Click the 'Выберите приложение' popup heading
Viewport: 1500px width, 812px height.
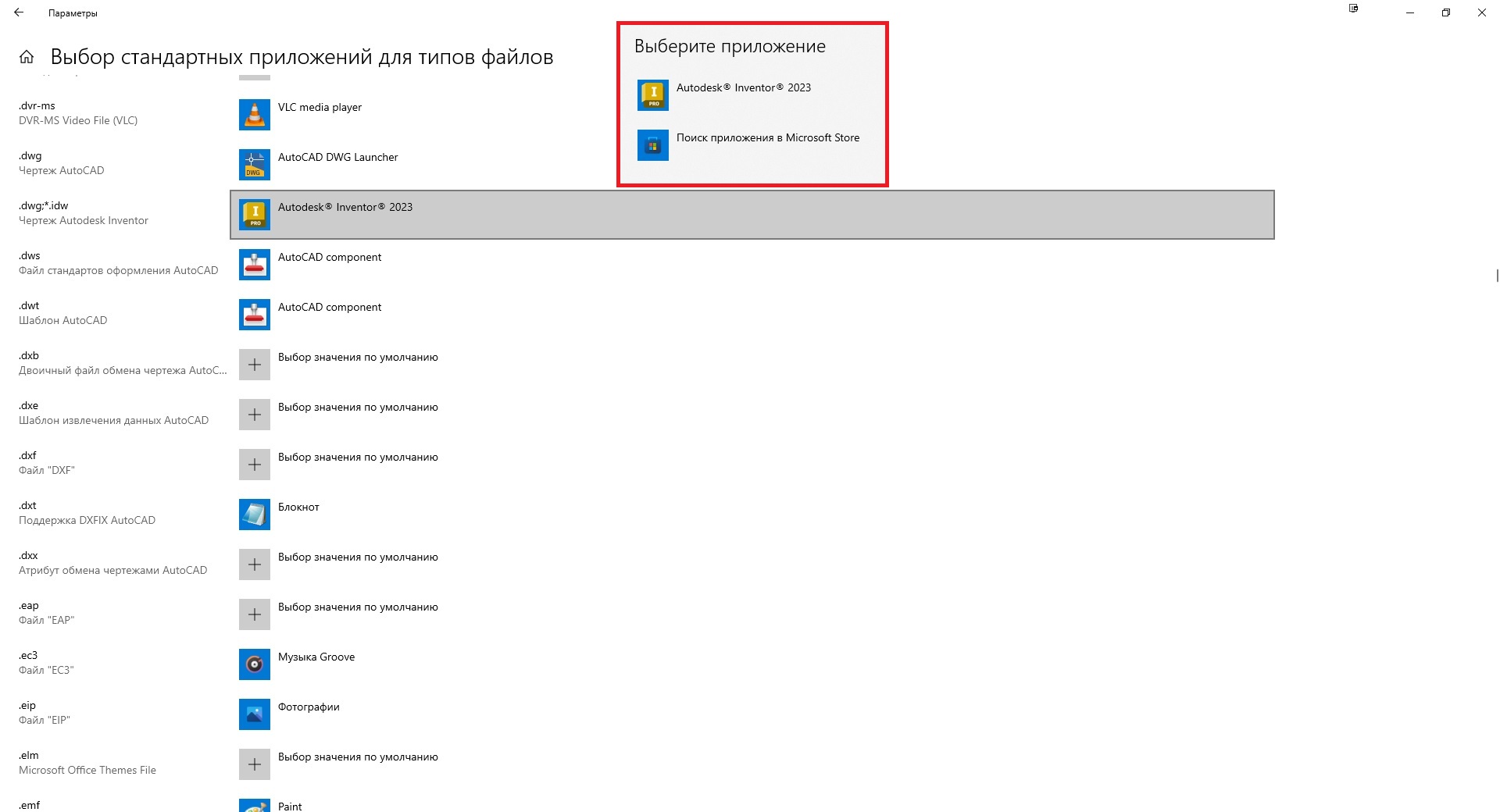point(730,46)
